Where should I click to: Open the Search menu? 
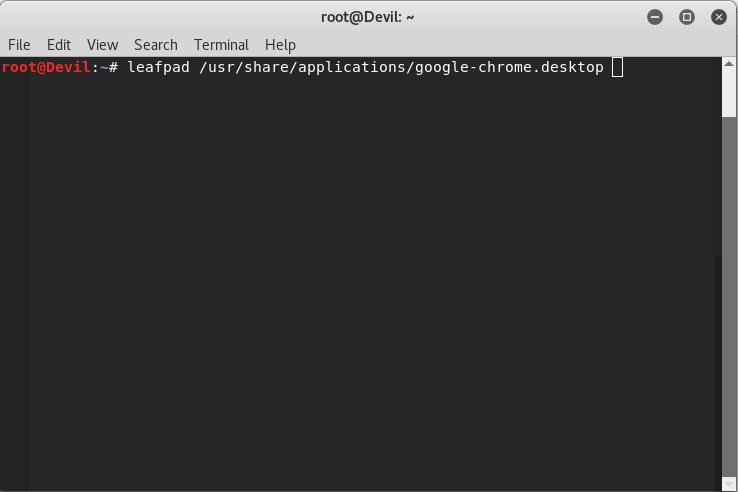pos(155,45)
